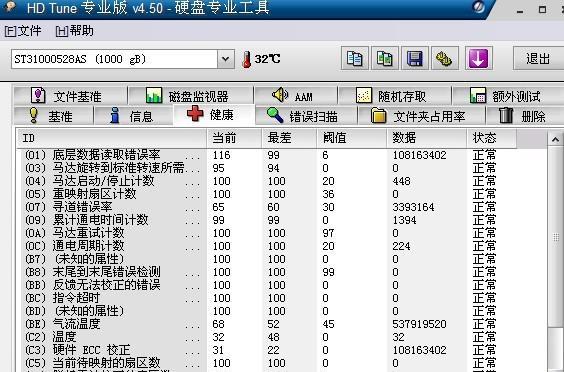
Task: Click the red thermometer temperature icon
Action: point(247,59)
